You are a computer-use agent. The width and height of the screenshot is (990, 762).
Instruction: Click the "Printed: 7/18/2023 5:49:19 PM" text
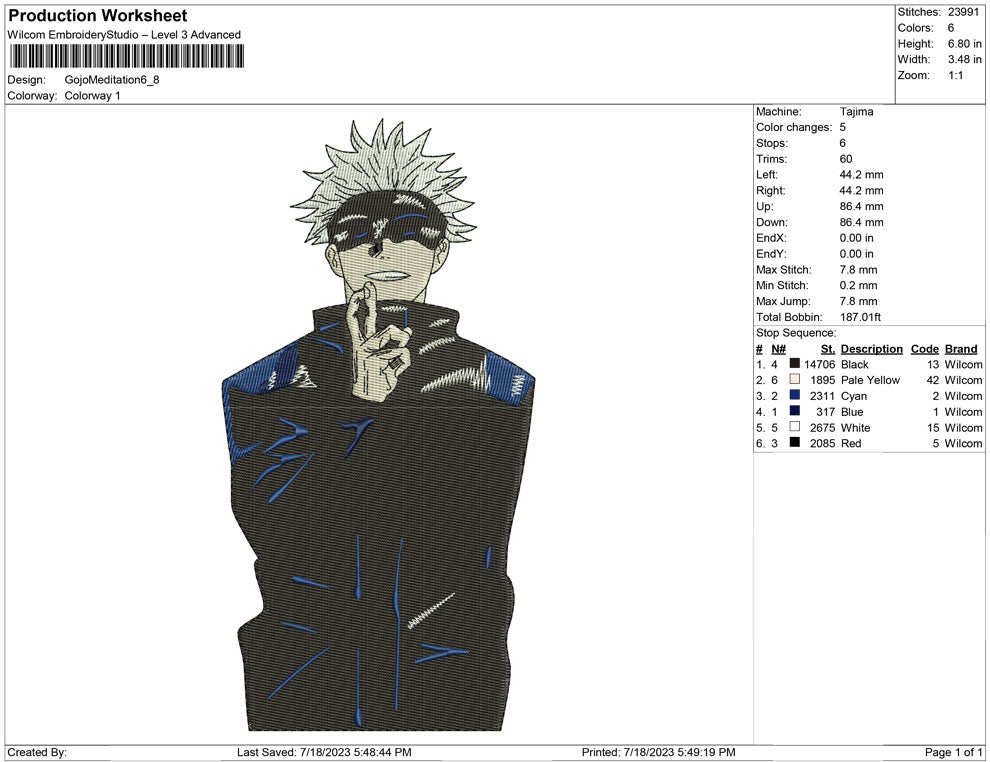tap(659, 752)
